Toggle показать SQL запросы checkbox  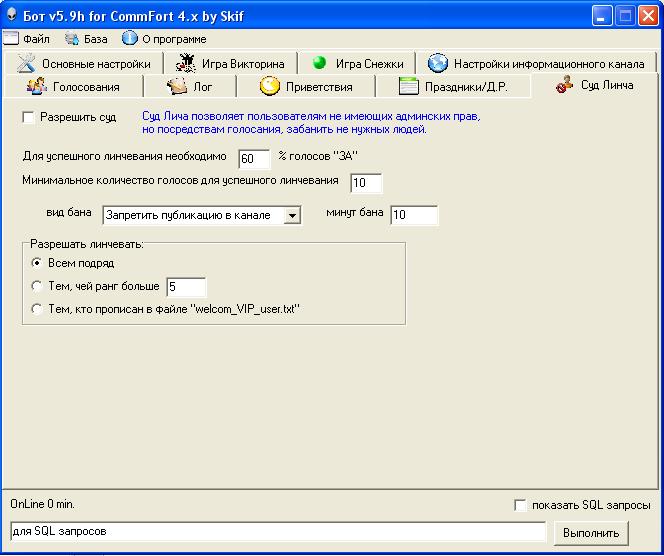[x=519, y=505]
